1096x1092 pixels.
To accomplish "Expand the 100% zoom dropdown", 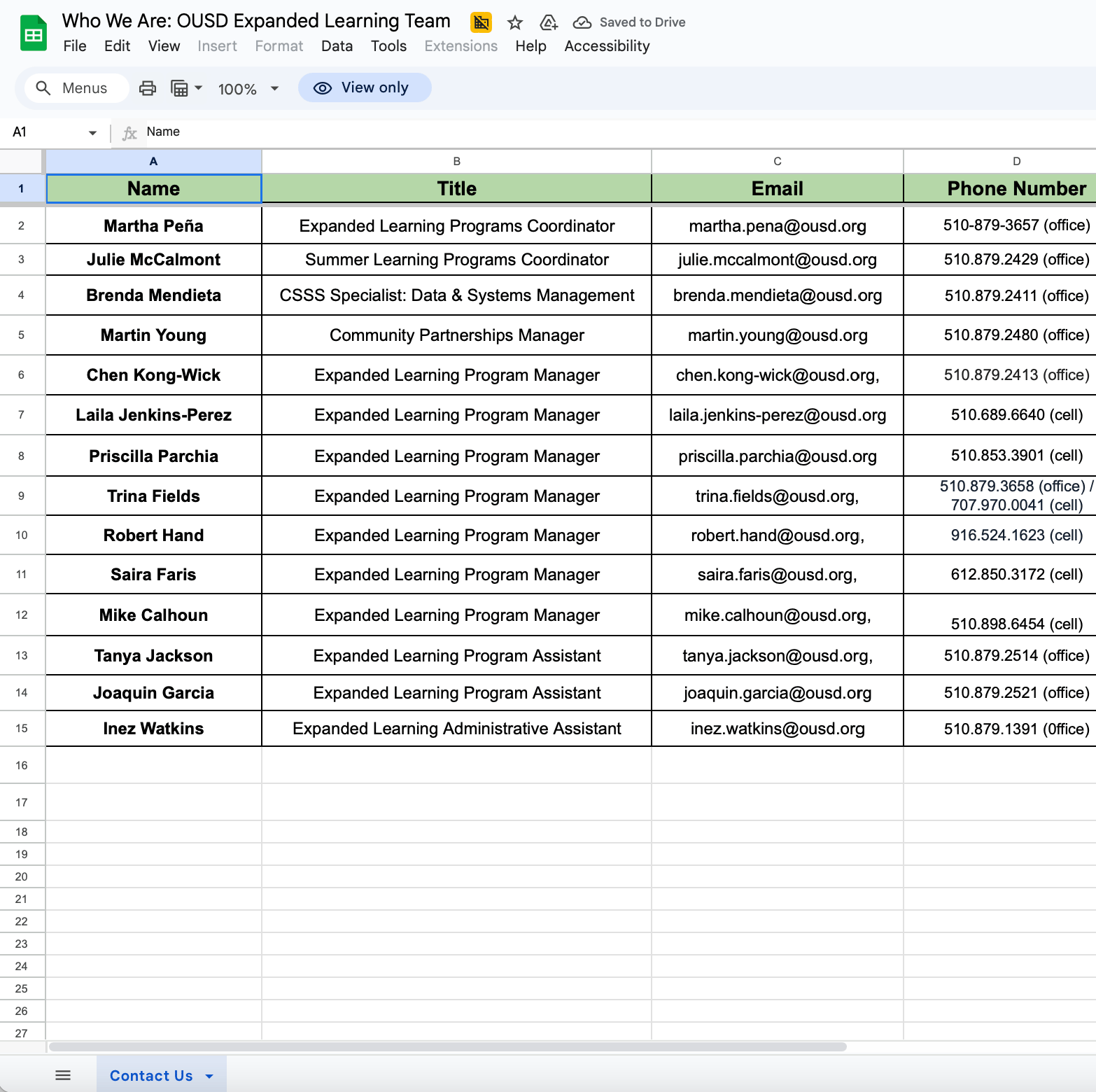I will 274,89.
